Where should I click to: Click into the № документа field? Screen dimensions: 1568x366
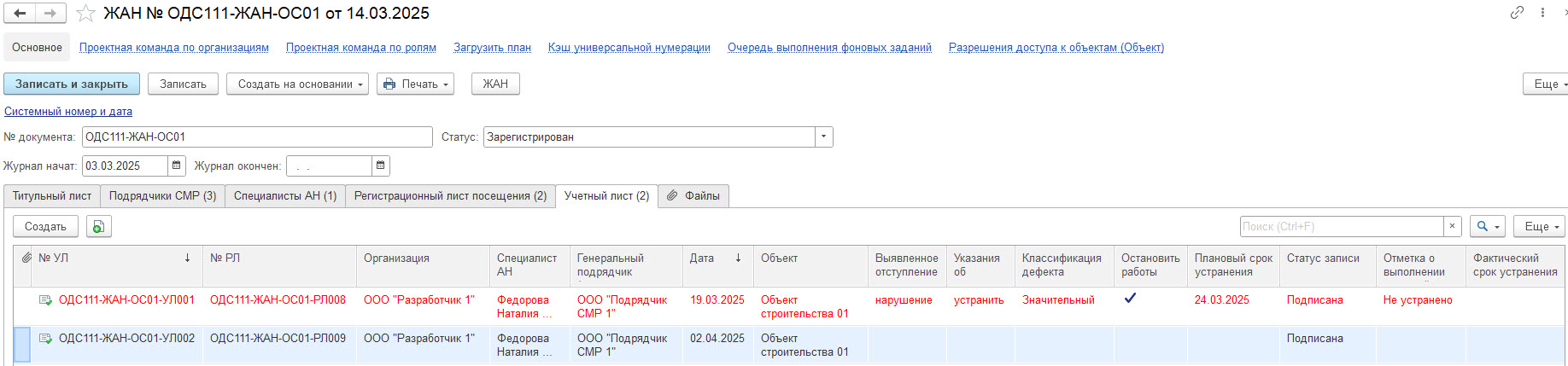(256, 137)
